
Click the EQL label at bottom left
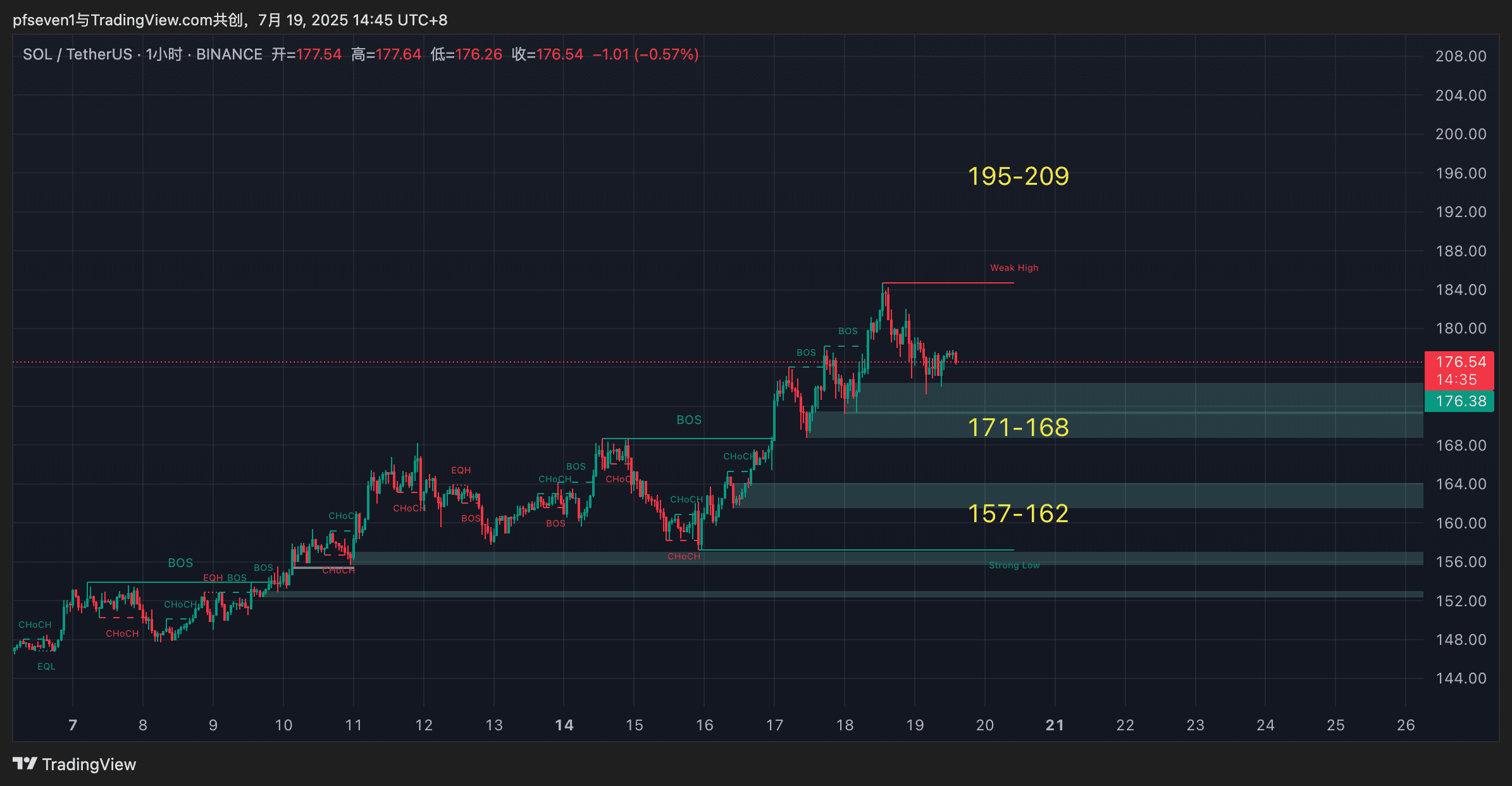click(x=46, y=666)
